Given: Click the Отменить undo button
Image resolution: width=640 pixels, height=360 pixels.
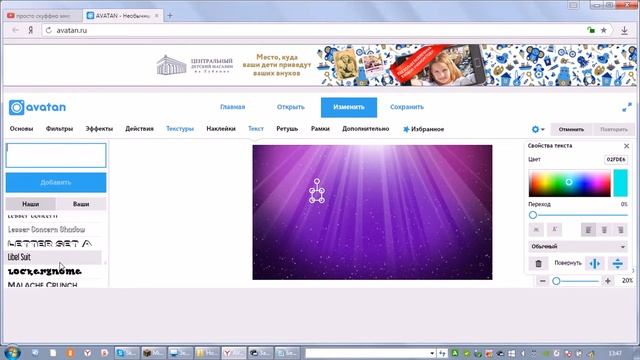Looking at the screenshot, I should (571, 129).
